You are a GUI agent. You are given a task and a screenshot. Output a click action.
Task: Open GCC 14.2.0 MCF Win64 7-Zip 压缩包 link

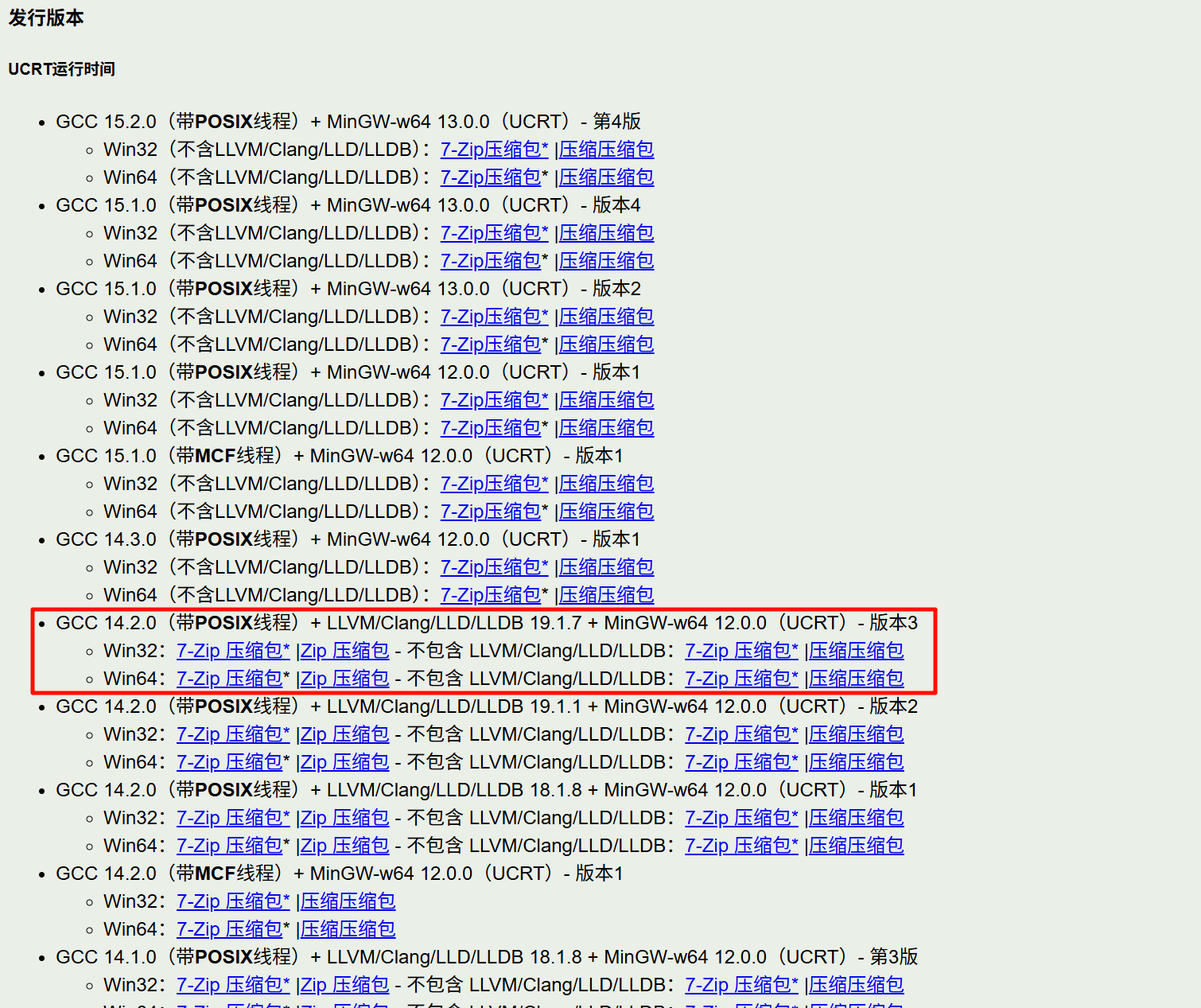click(230, 929)
